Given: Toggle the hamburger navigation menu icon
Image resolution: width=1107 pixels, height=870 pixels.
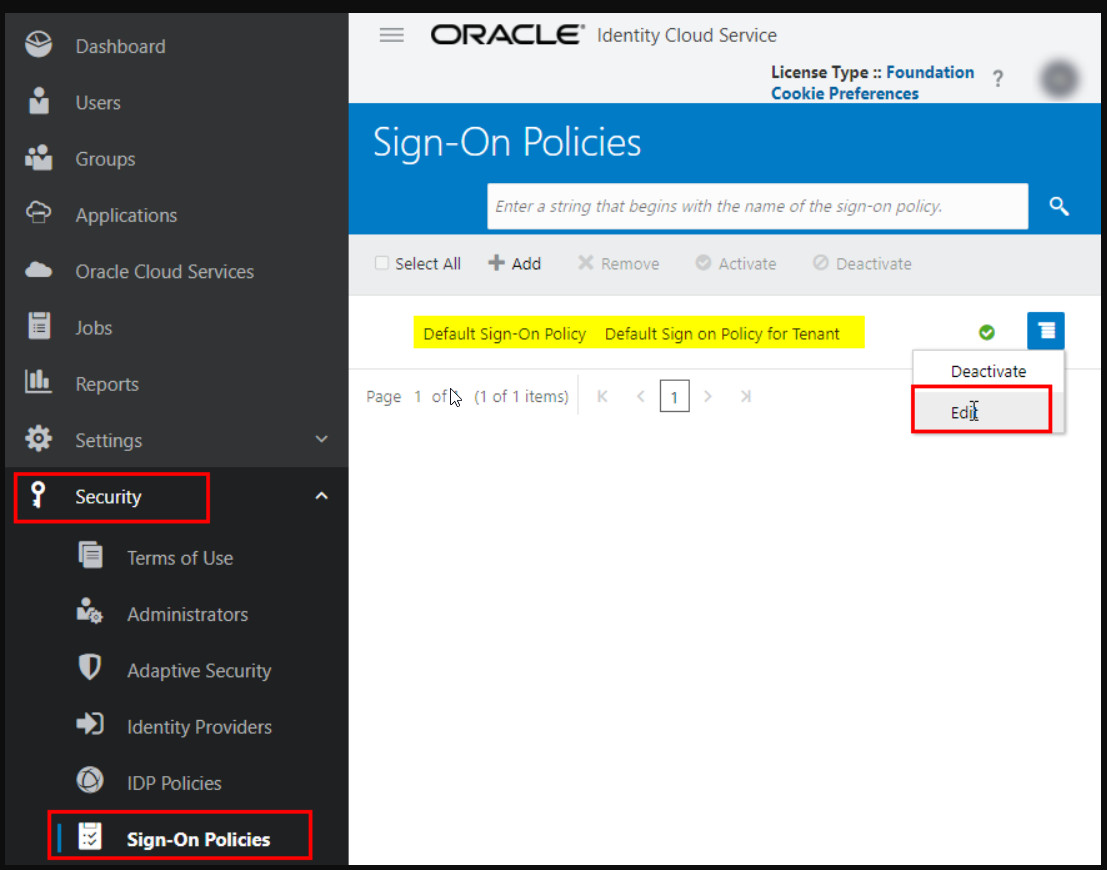Looking at the screenshot, I should (x=392, y=35).
